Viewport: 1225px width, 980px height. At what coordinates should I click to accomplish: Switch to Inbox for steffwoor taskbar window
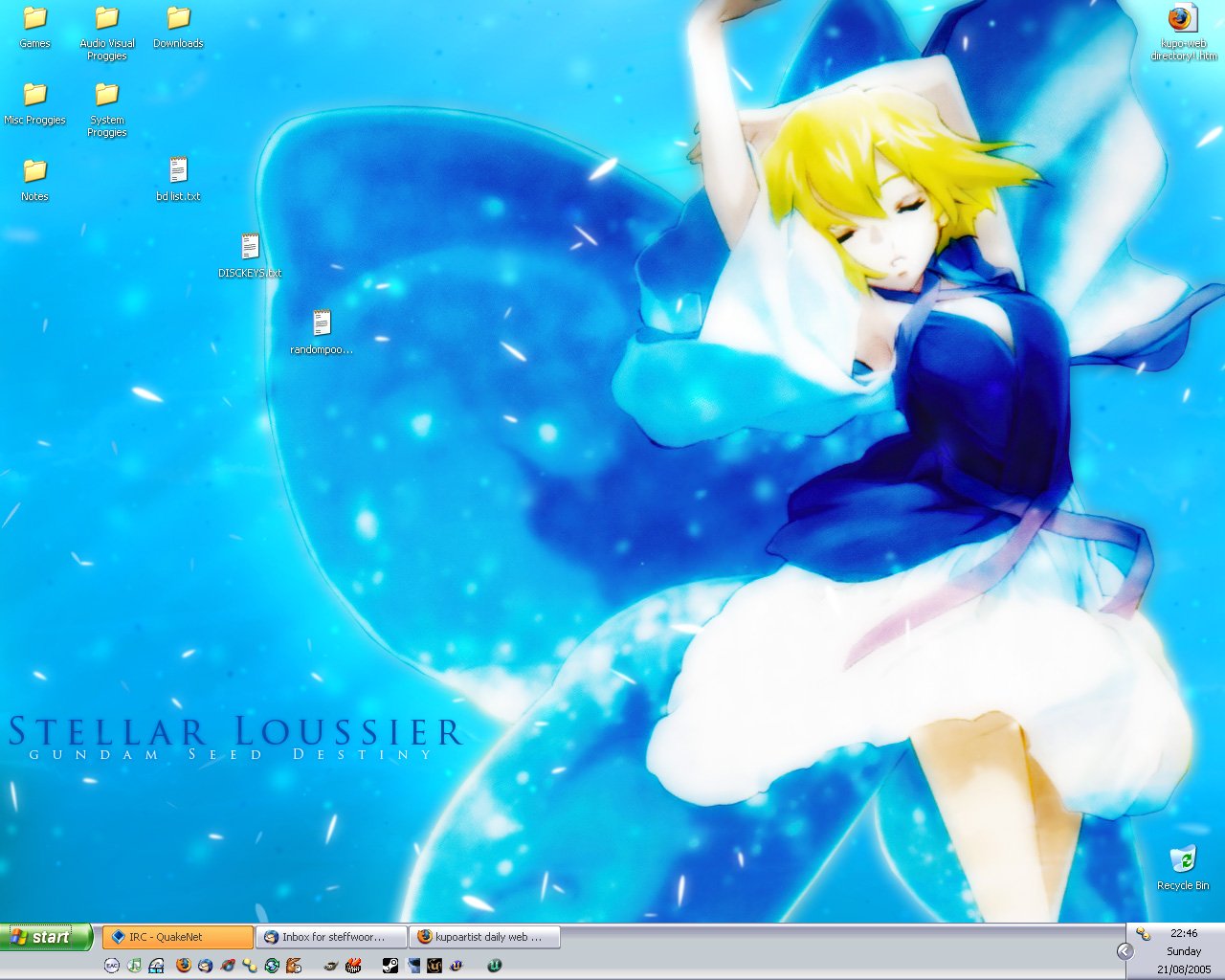pyautogui.click(x=331, y=937)
